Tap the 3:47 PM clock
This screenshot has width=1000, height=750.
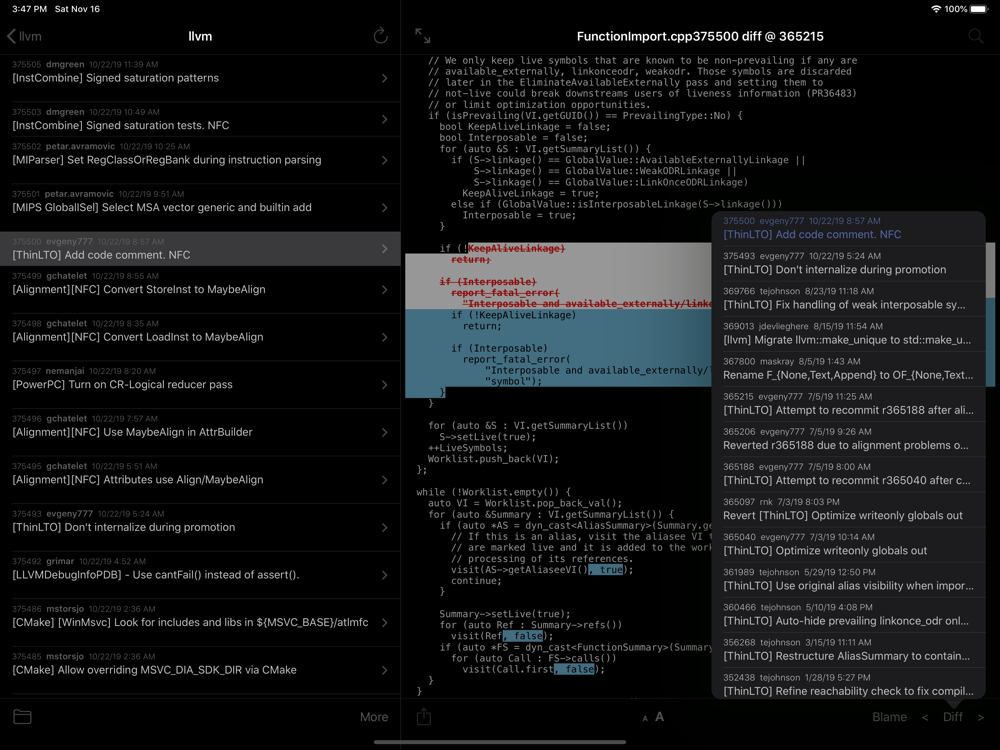pos(29,9)
